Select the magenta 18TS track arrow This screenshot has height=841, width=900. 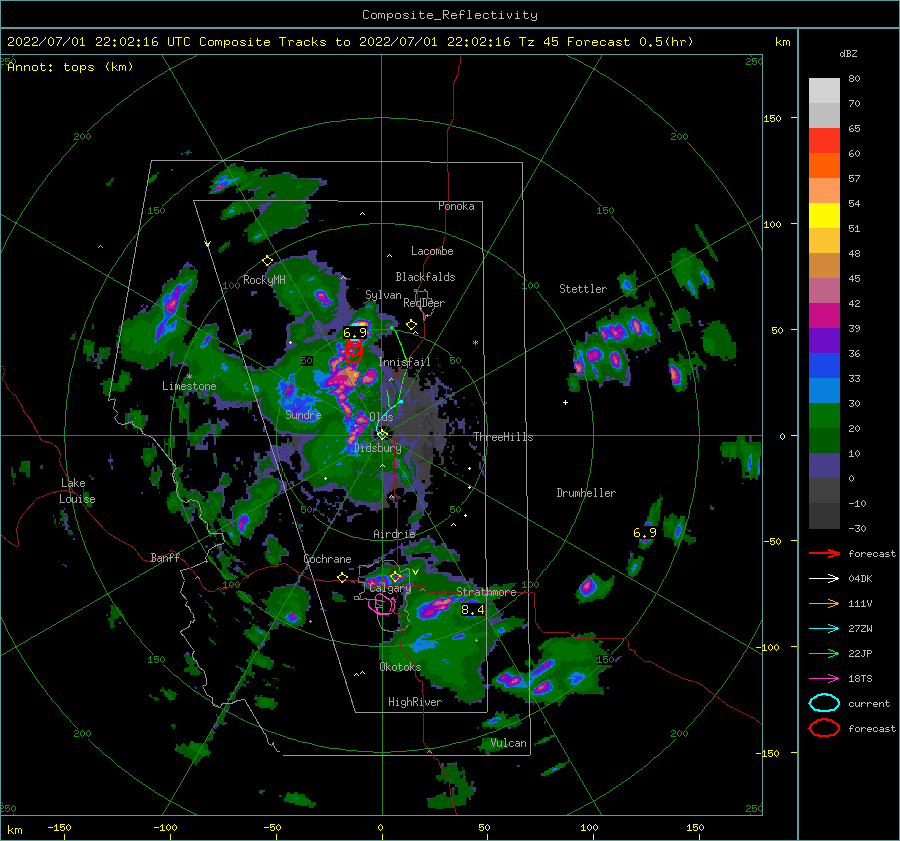pos(824,679)
